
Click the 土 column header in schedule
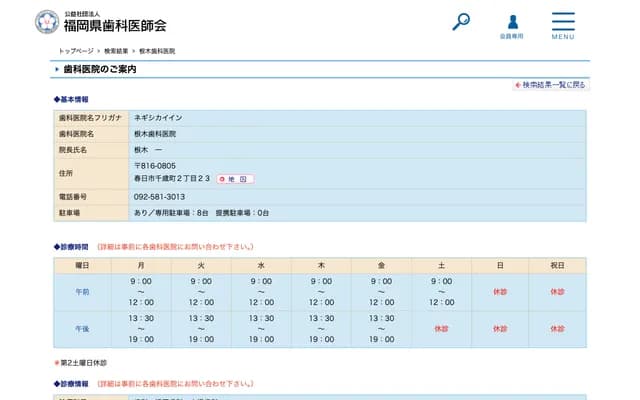(441, 265)
